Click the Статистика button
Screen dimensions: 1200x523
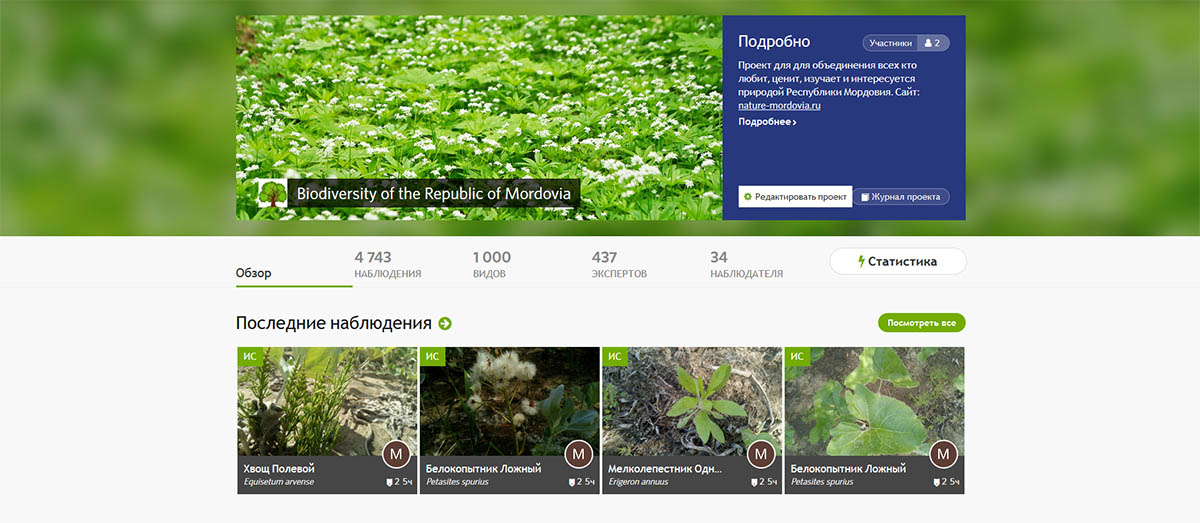[x=898, y=262]
